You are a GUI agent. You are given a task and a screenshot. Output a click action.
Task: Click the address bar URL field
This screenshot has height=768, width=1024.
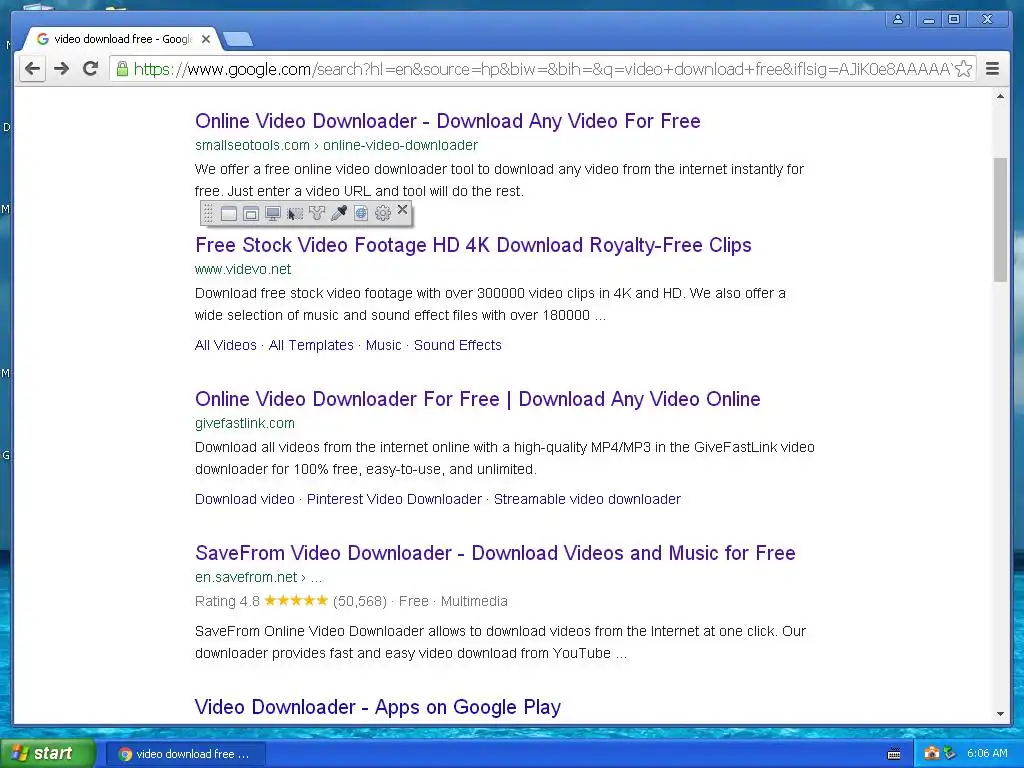pos(542,69)
